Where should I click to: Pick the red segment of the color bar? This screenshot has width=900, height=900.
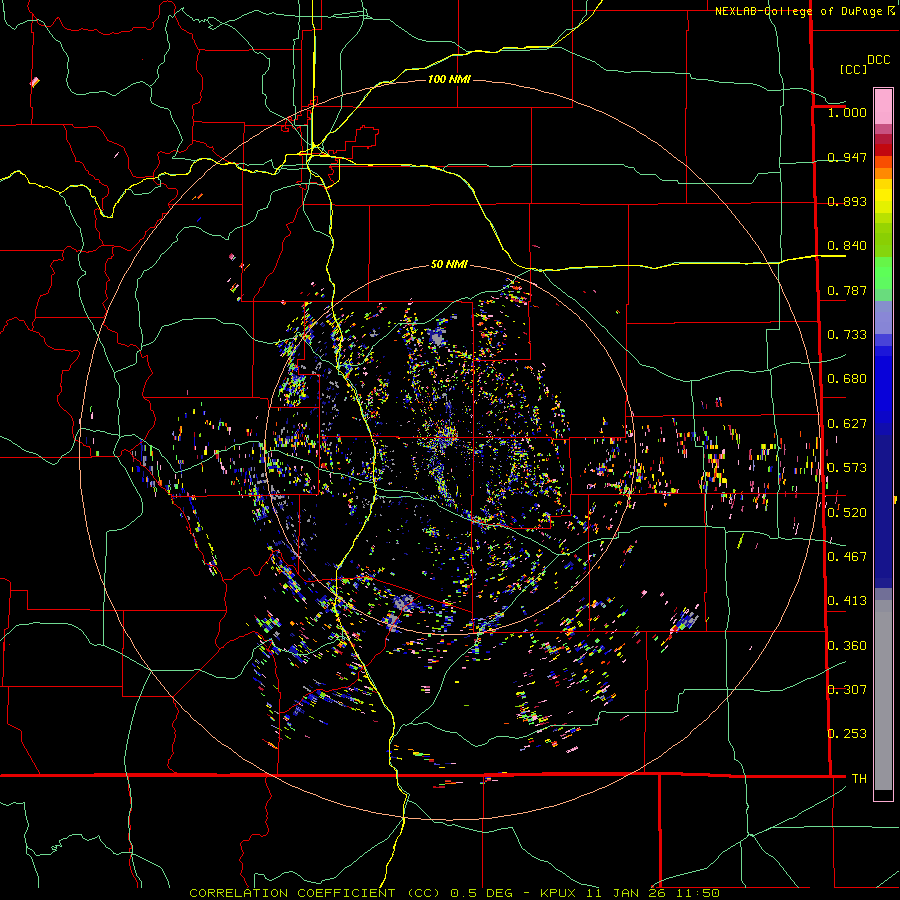pos(883,150)
